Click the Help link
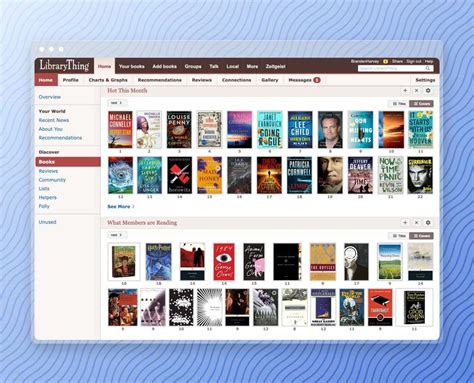This screenshot has height=383, width=474. click(429, 61)
